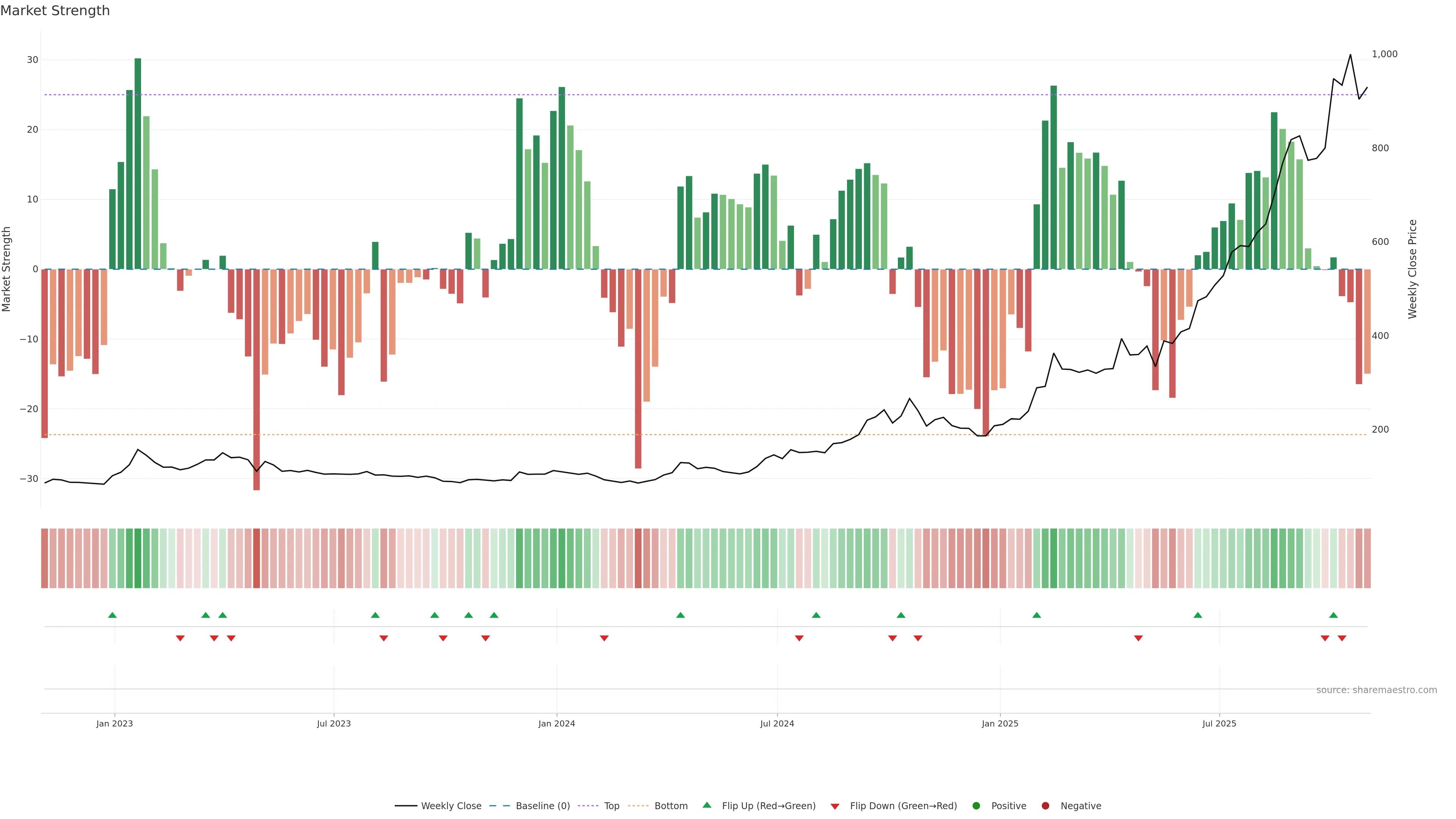Click the Jan 2024 x-axis label
The image size is (1456, 819).
click(x=556, y=723)
